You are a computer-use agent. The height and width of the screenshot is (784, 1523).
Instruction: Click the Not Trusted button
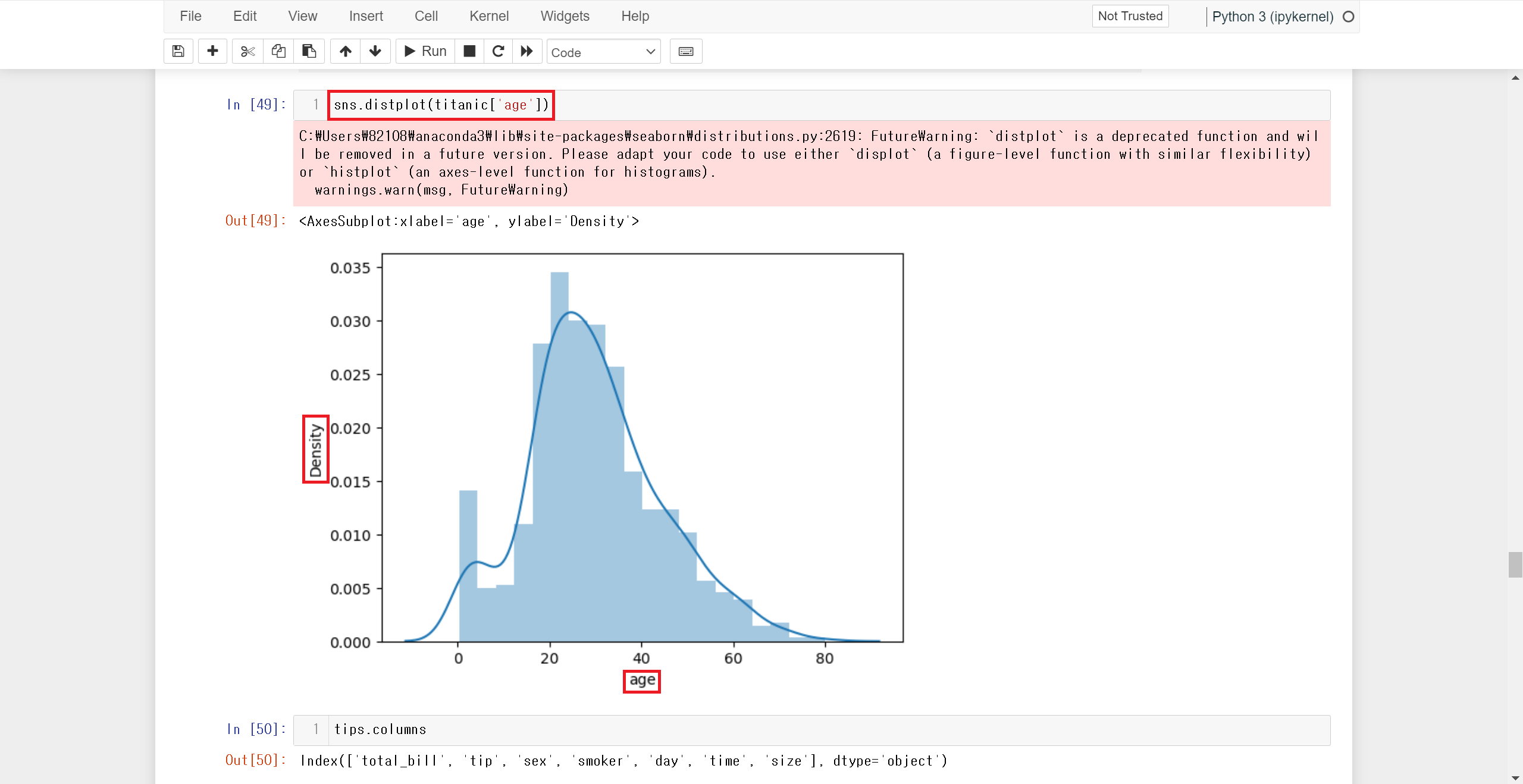coord(1130,16)
